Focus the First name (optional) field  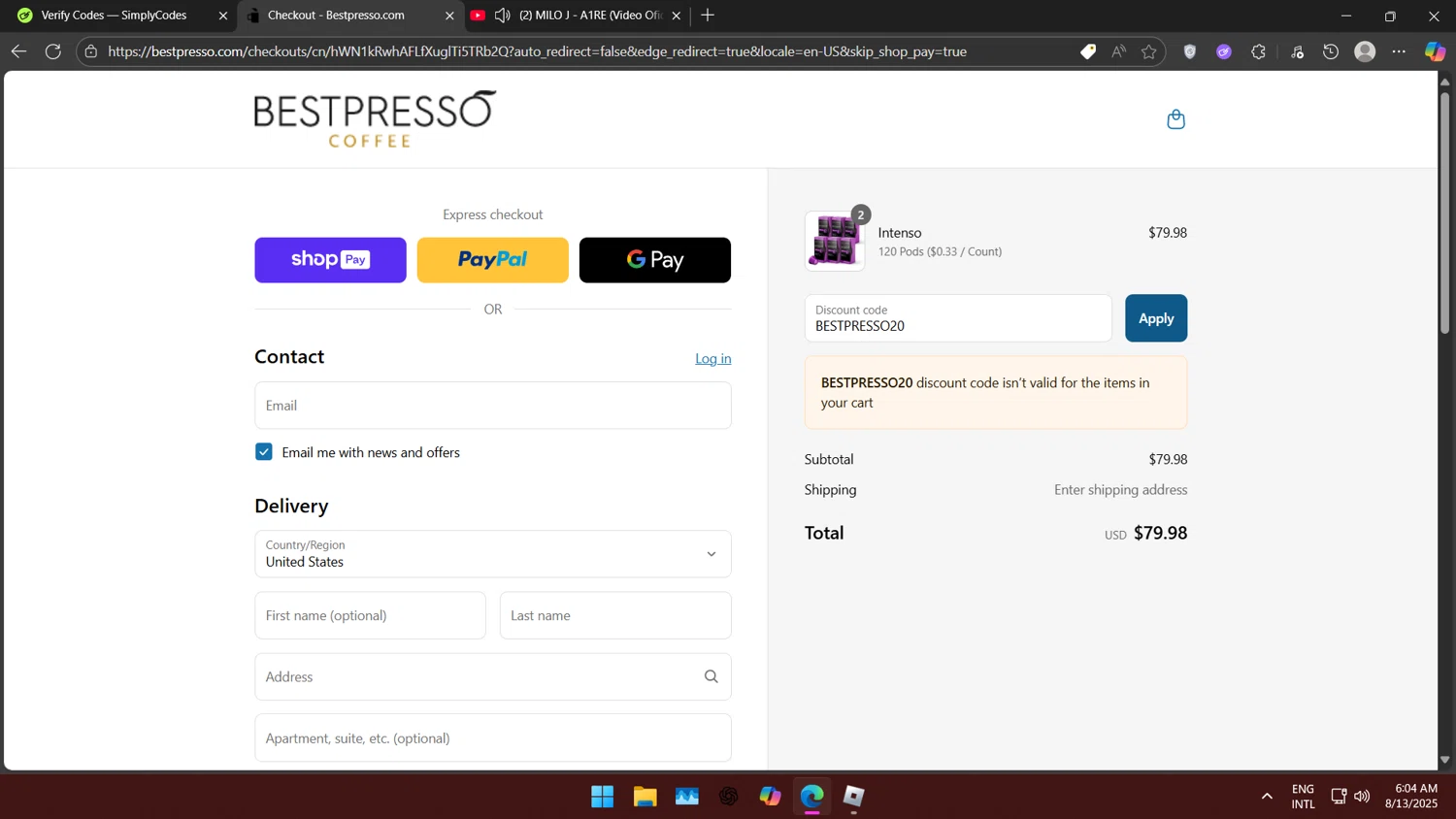pyautogui.click(x=371, y=615)
